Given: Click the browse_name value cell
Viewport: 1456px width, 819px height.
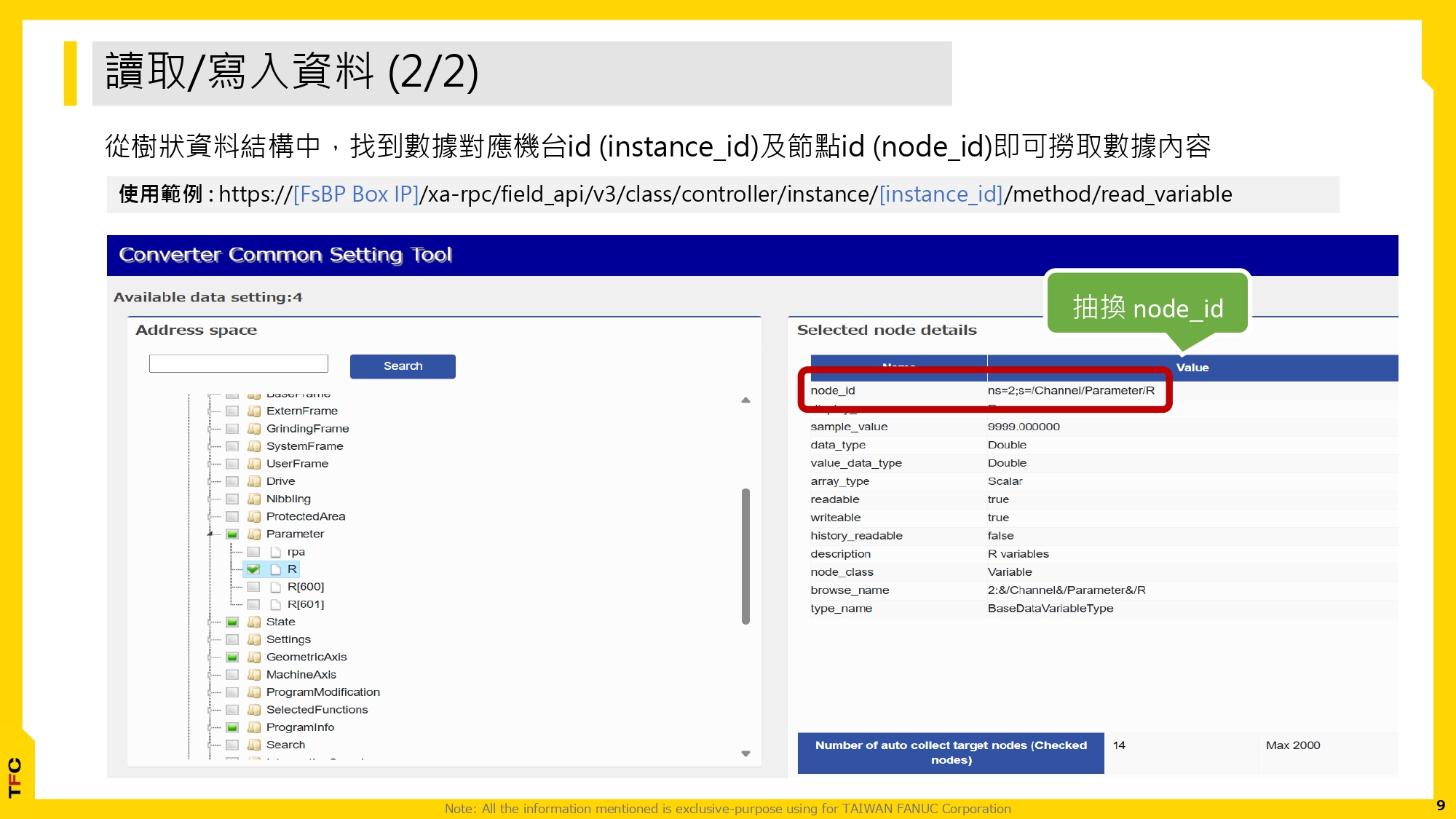Looking at the screenshot, I should (1067, 590).
